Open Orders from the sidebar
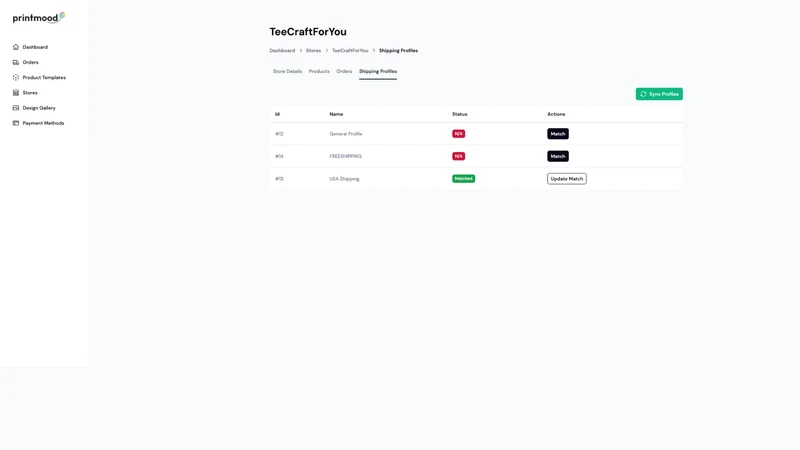This screenshot has height=450, width=800. [31, 62]
